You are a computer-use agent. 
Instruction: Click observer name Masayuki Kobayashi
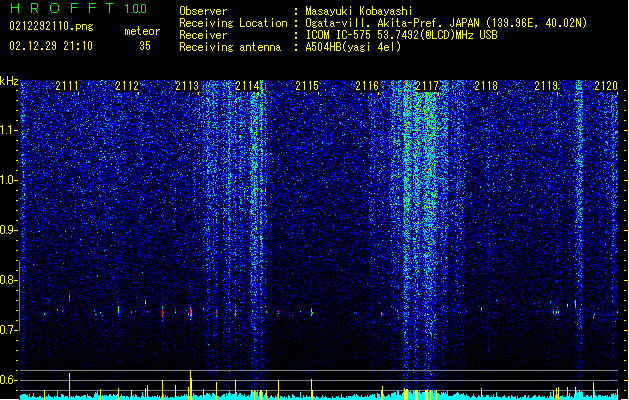click(359, 11)
